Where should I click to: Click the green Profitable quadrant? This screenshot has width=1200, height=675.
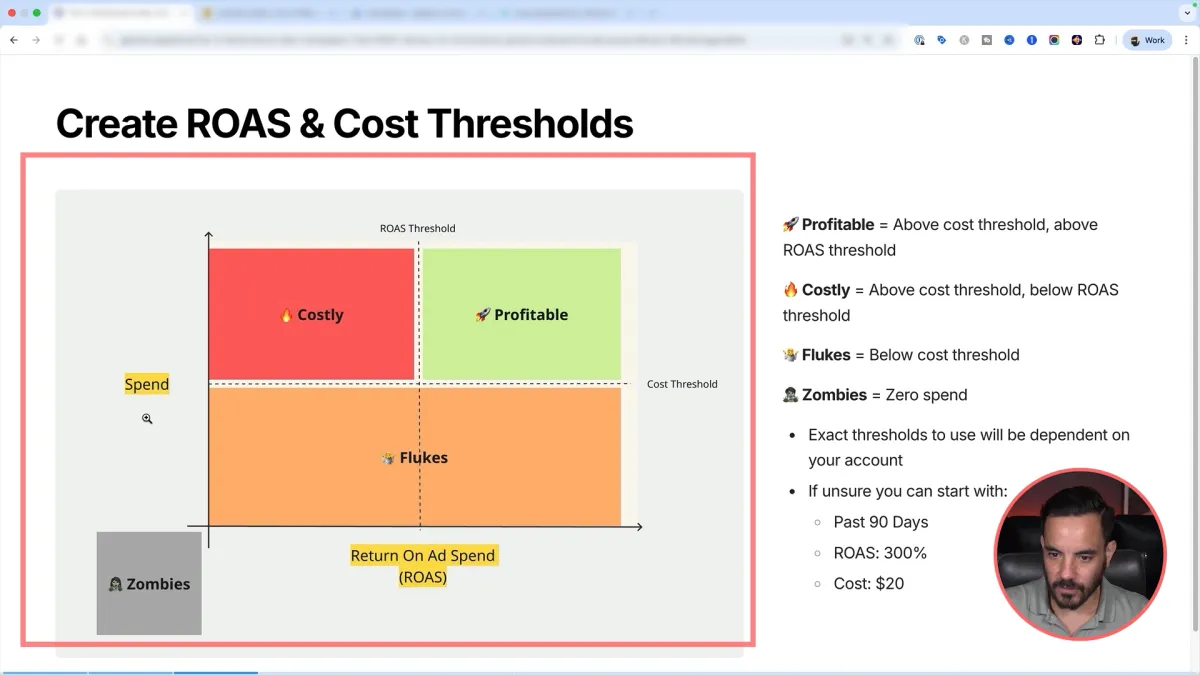click(x=521, y=314)
